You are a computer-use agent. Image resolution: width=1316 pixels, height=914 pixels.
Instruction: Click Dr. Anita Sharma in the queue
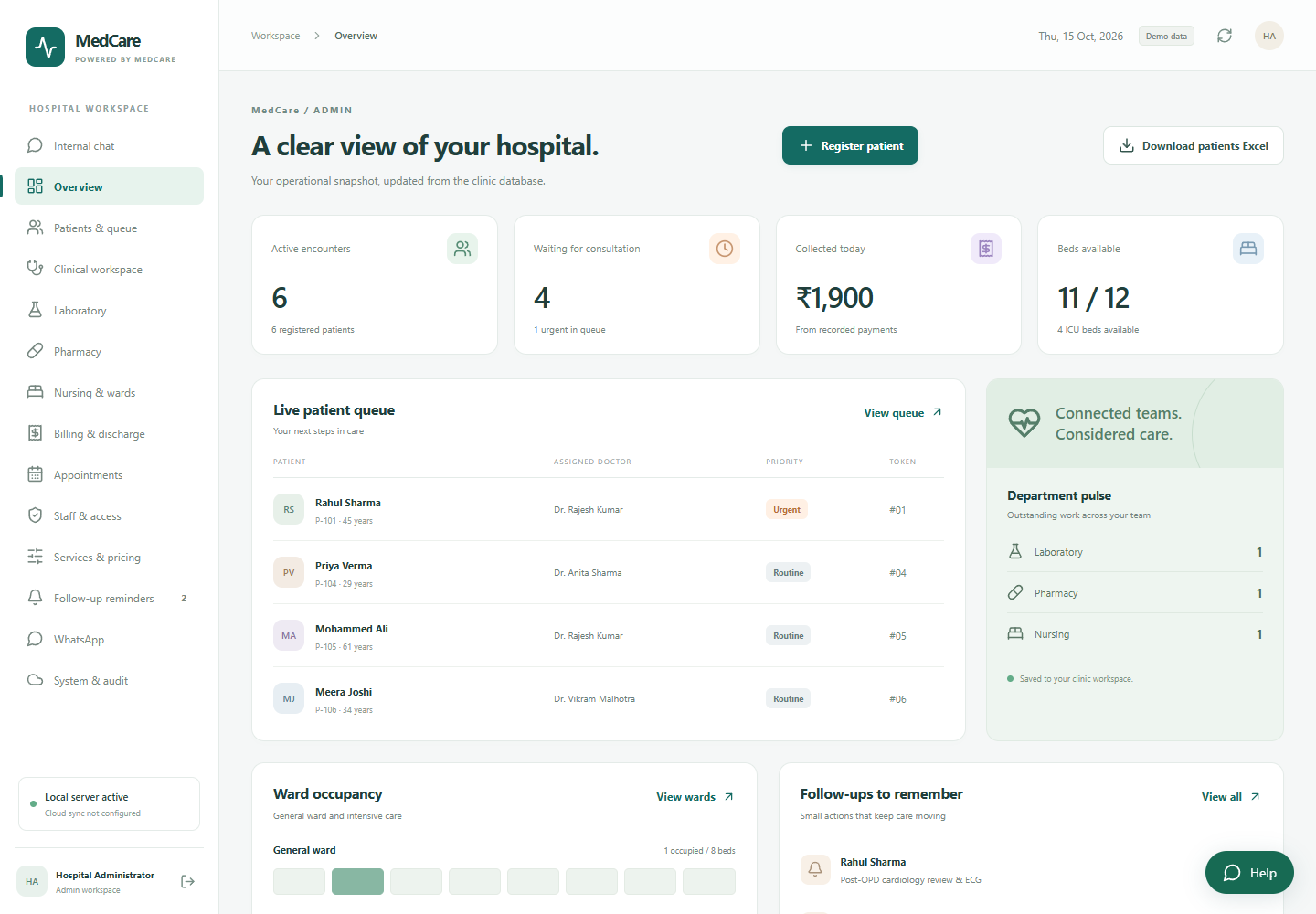[x=588, y=573]
